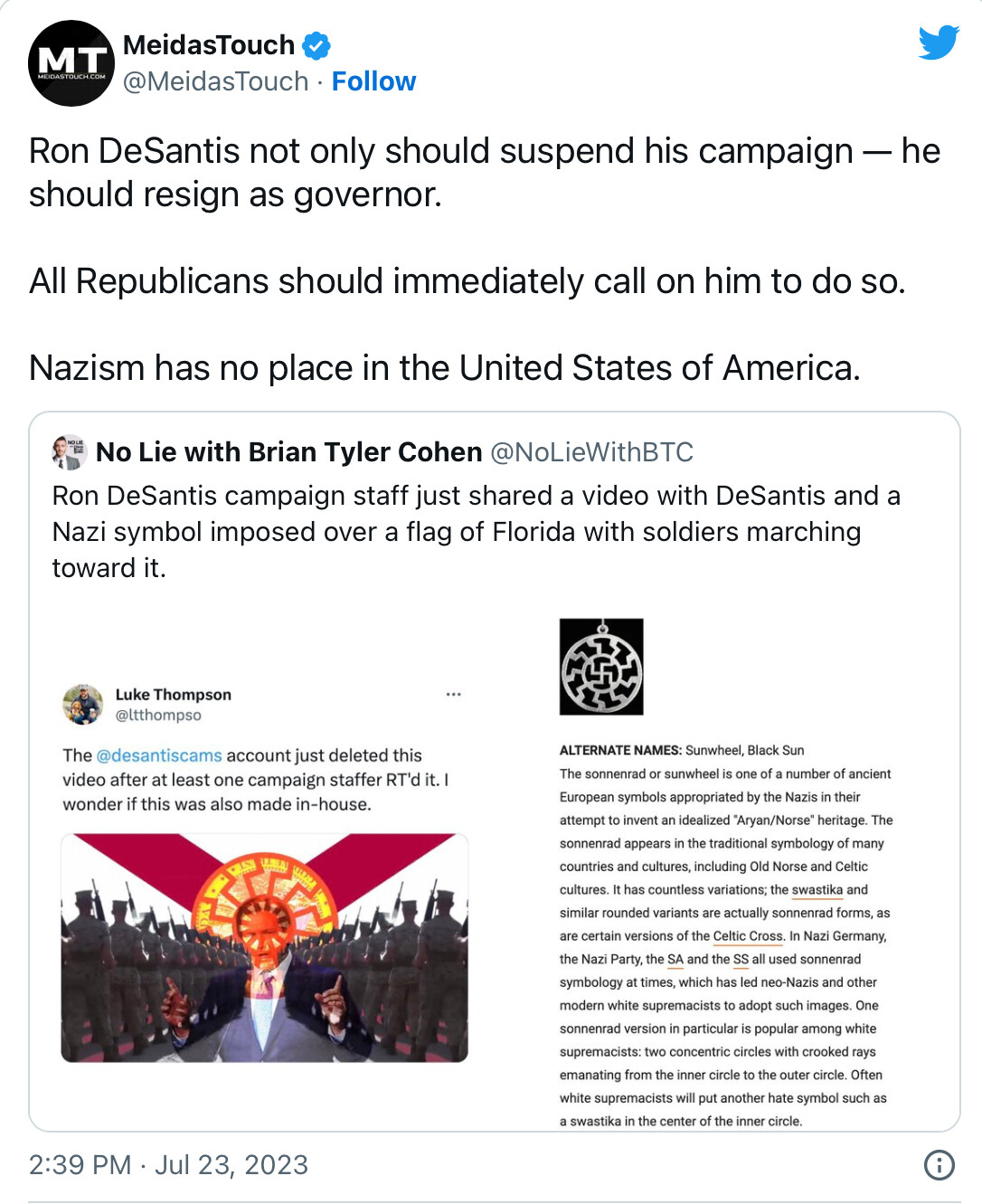The height and width of the screenshot is (1204, 982).
Task: Click the underlined swastika link
Action: coord(817,890)
